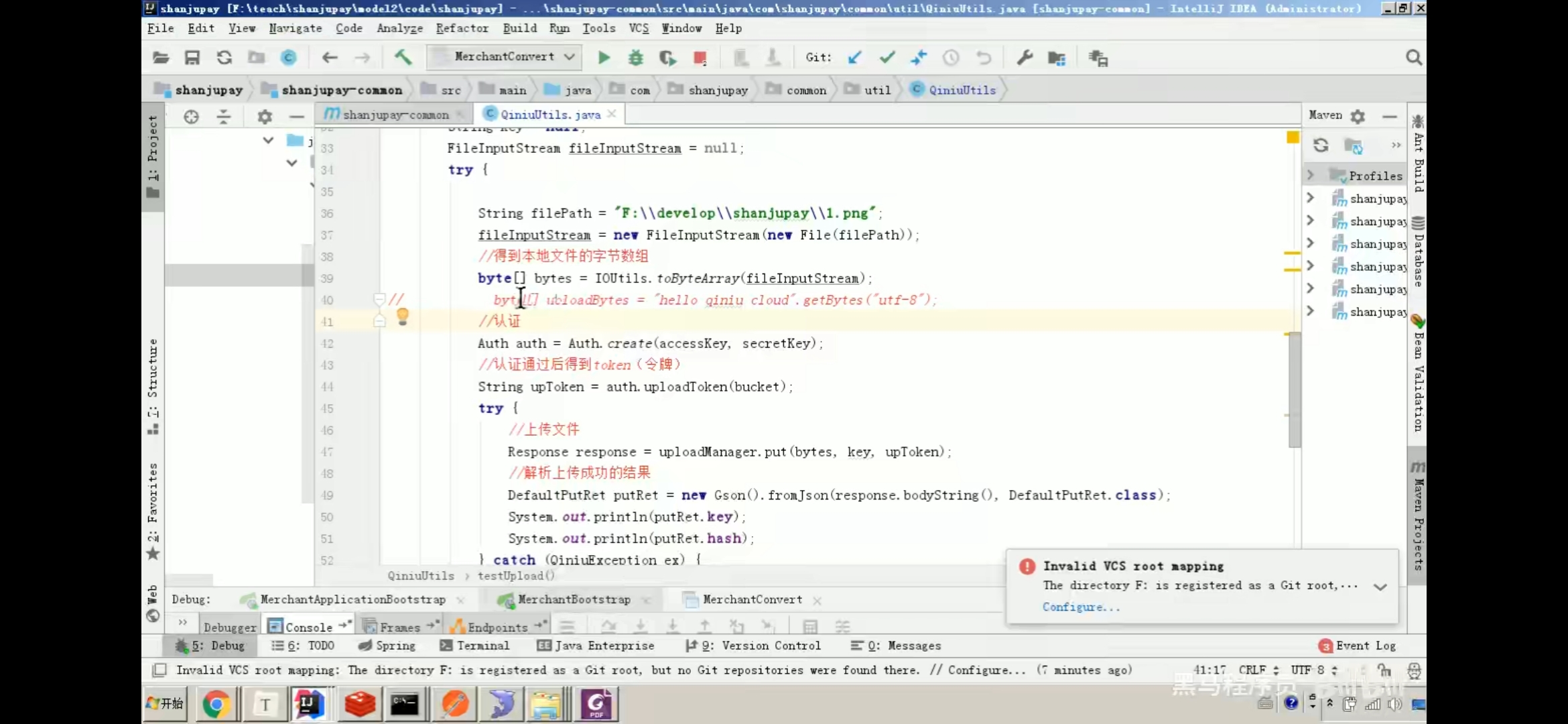Image resolution: width=1568 pixels, height=724 pixels.
Task: Open Search Everywhere magnifier icon
Action: coord(1413,58)
